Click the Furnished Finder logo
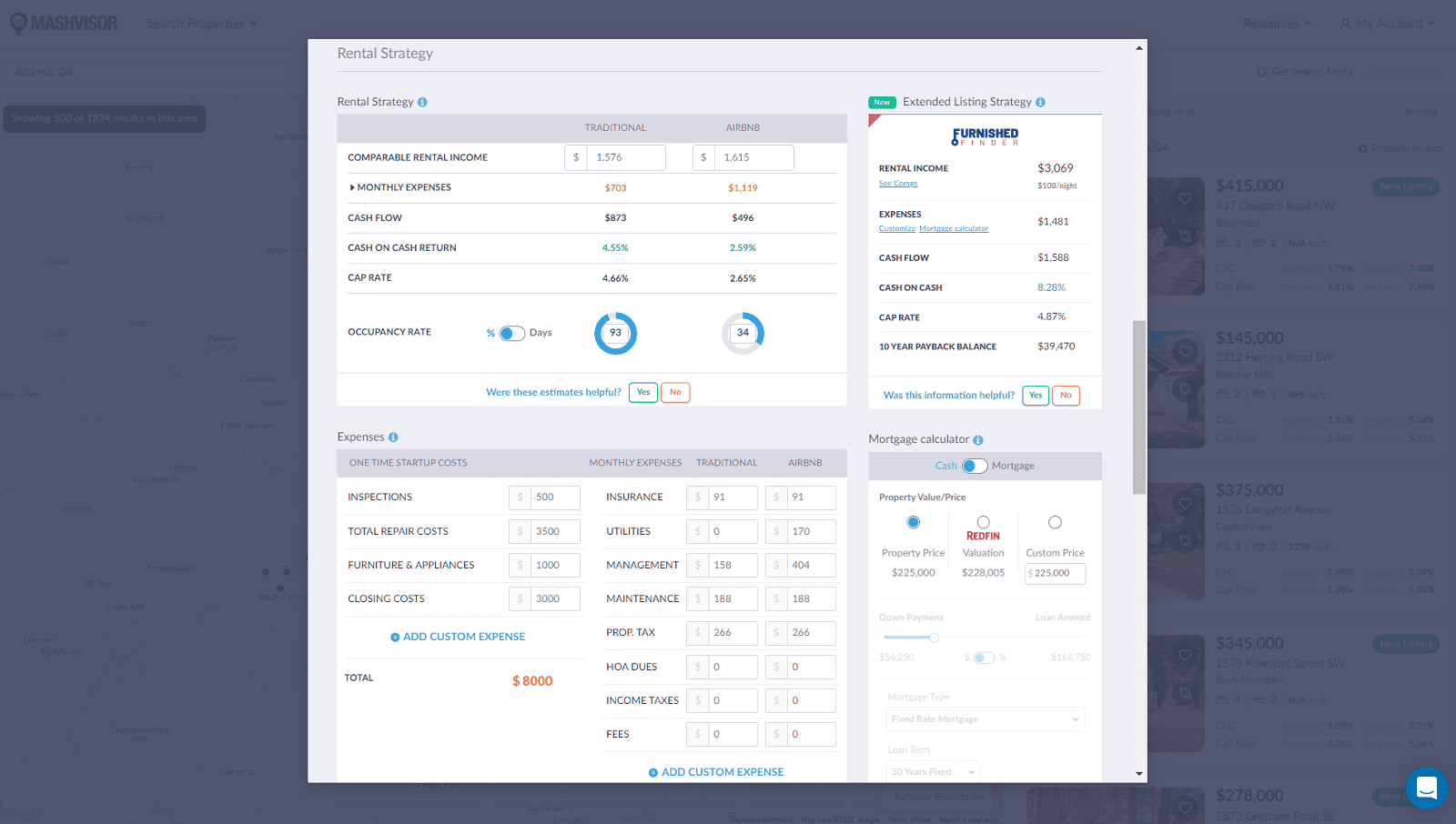 click(x=985, y=136)
